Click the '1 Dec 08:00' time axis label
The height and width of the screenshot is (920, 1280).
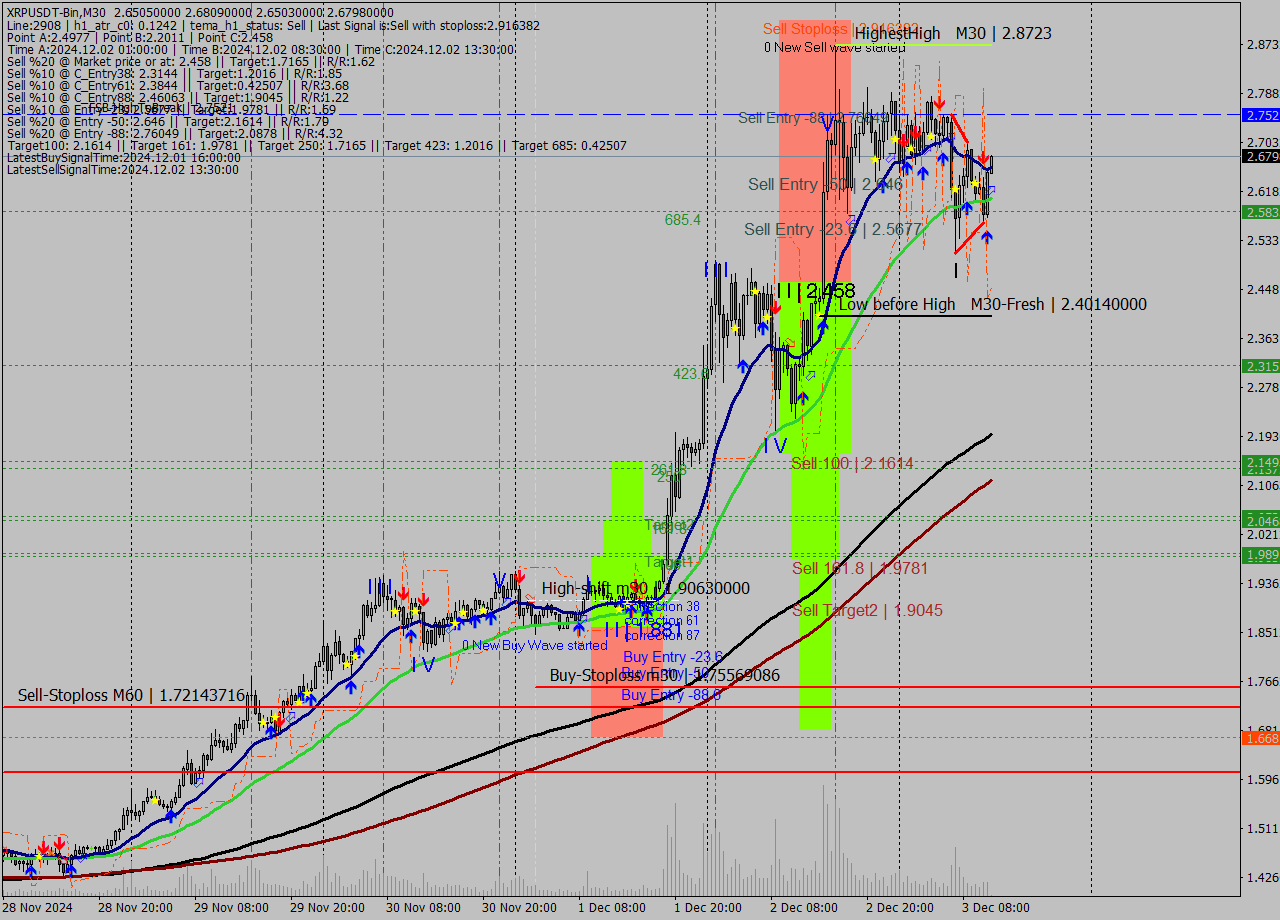click(x=611, y=907)
